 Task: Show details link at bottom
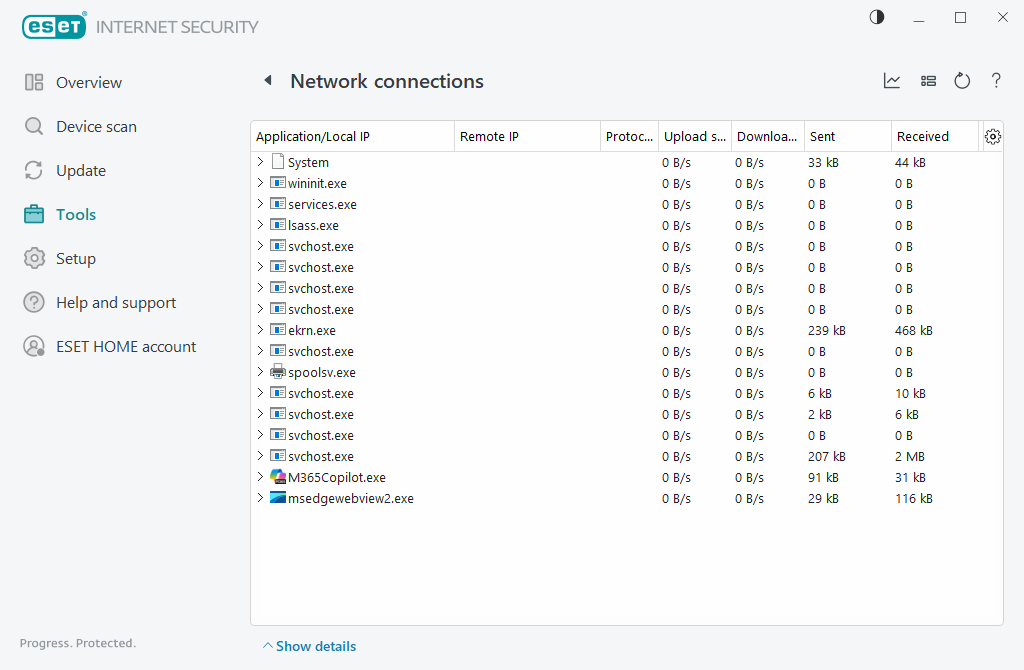click(x=310, y=646)
